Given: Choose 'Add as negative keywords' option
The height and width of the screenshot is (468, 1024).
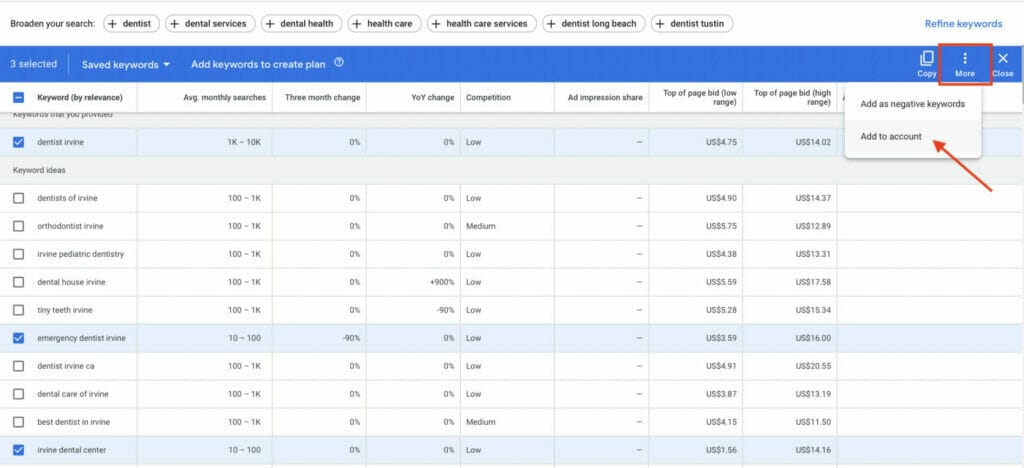Looking at the screenshot, I should pyautogui.click(x=912, y=104).
